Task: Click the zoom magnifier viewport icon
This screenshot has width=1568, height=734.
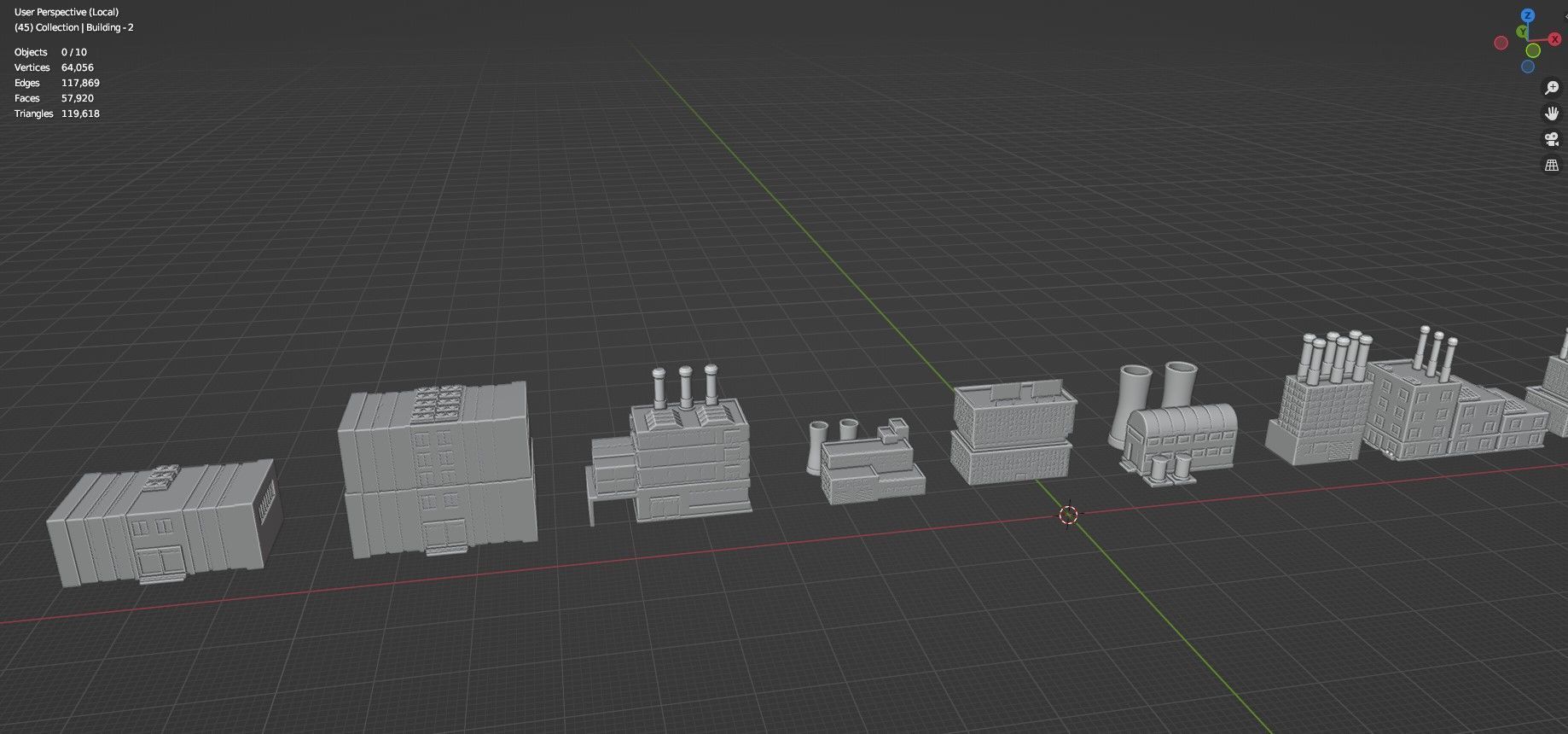Action: (x=1552, y=88)
